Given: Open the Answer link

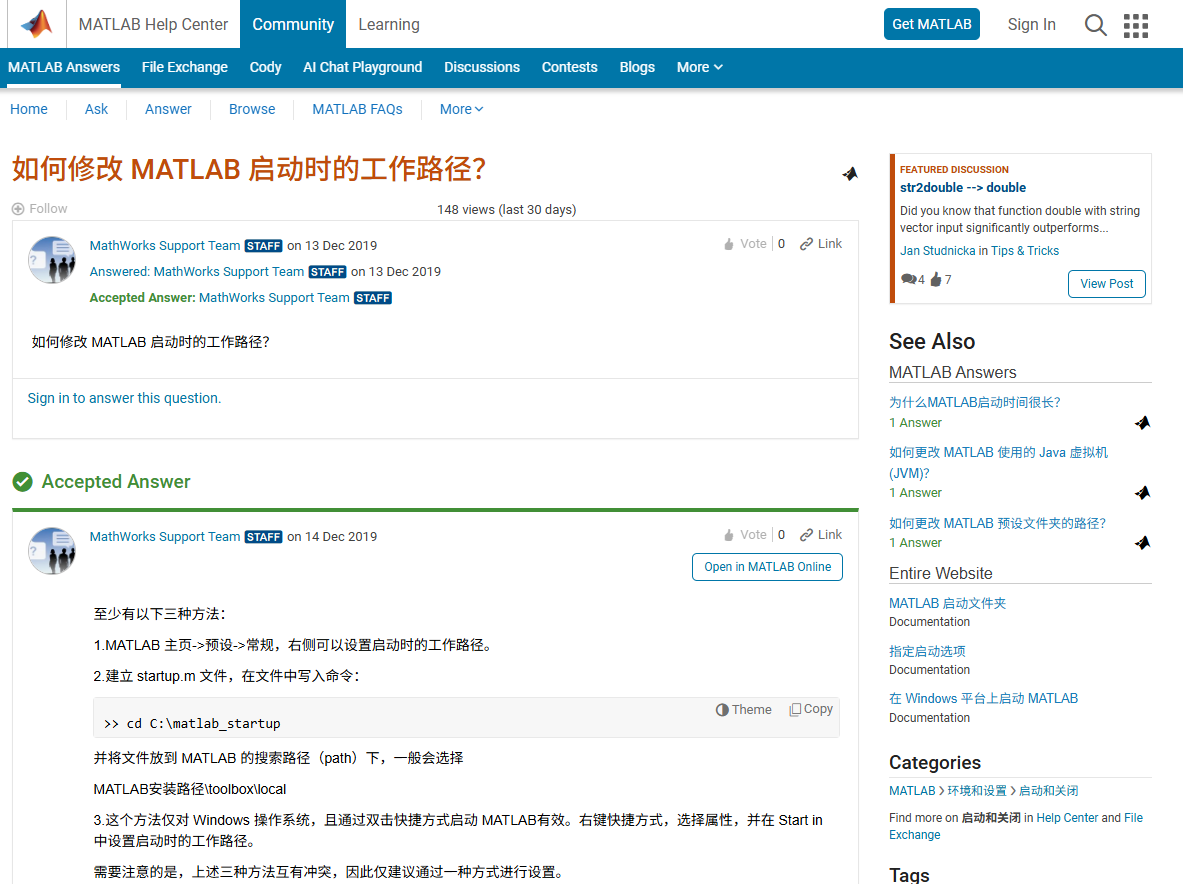Looking at the screenshot, I should (x=168, y=109).
